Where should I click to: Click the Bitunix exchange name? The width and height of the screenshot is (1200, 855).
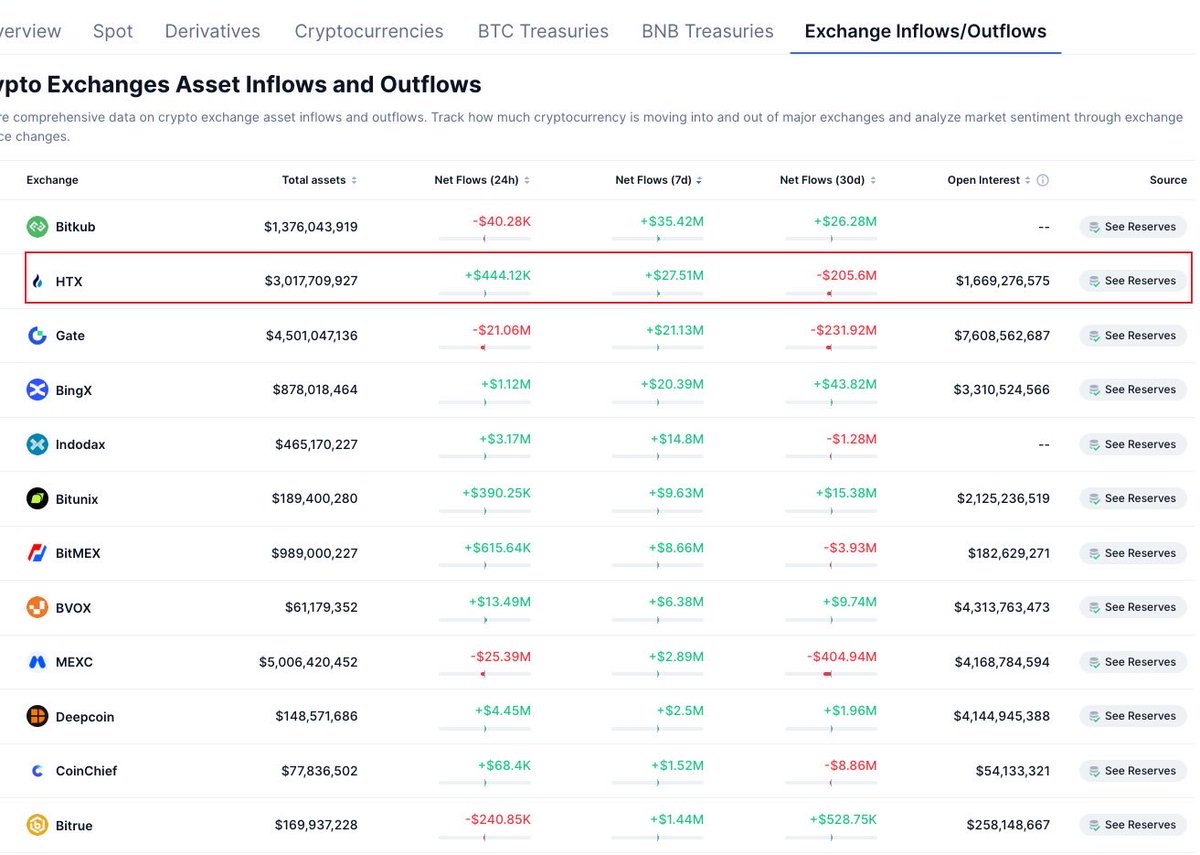pos(77,499)
